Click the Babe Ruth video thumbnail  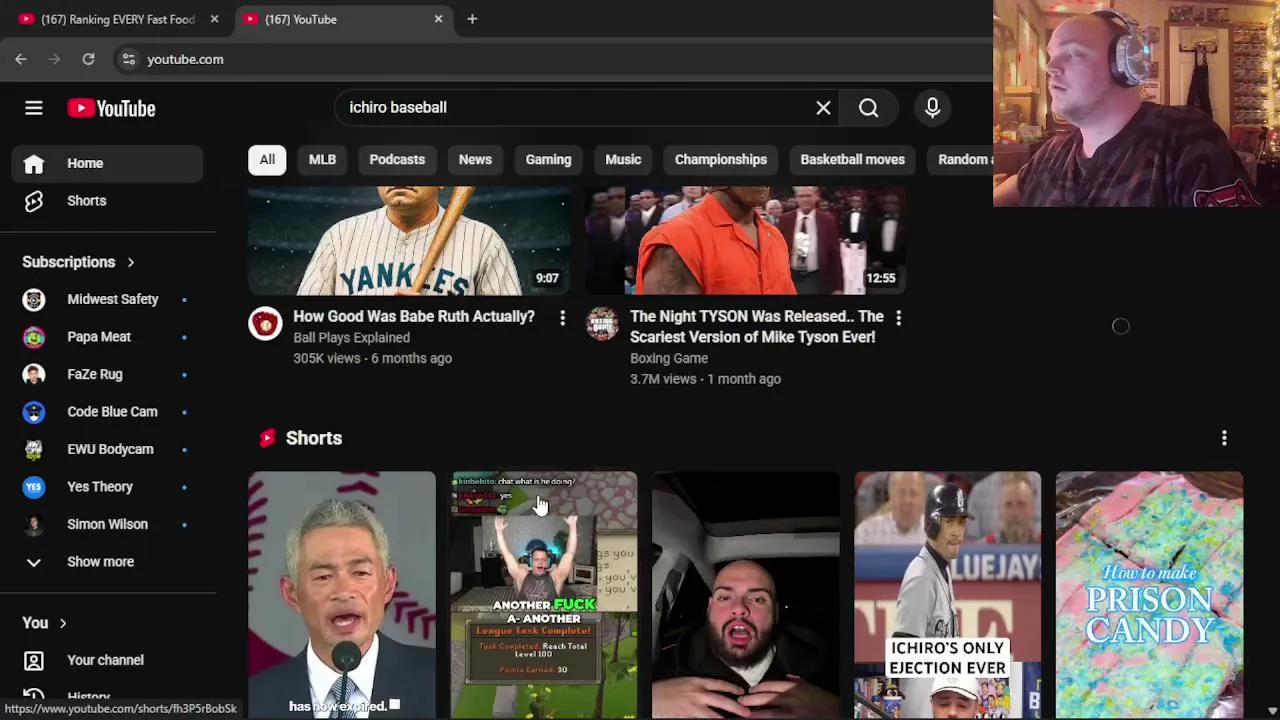point(410,240)
